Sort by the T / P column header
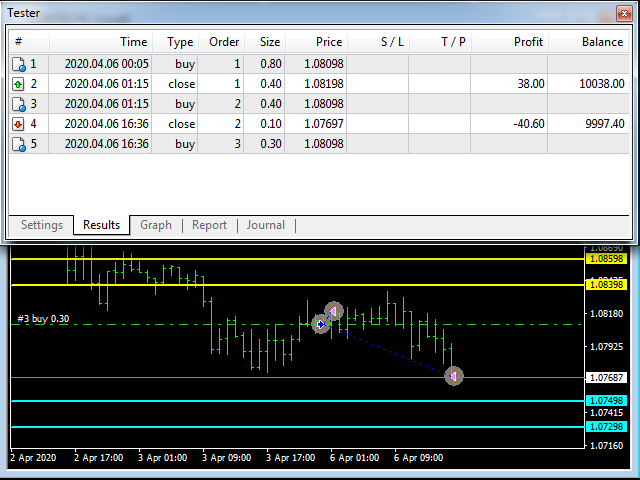This screenshot has height=480, width=640. (440, 42)
